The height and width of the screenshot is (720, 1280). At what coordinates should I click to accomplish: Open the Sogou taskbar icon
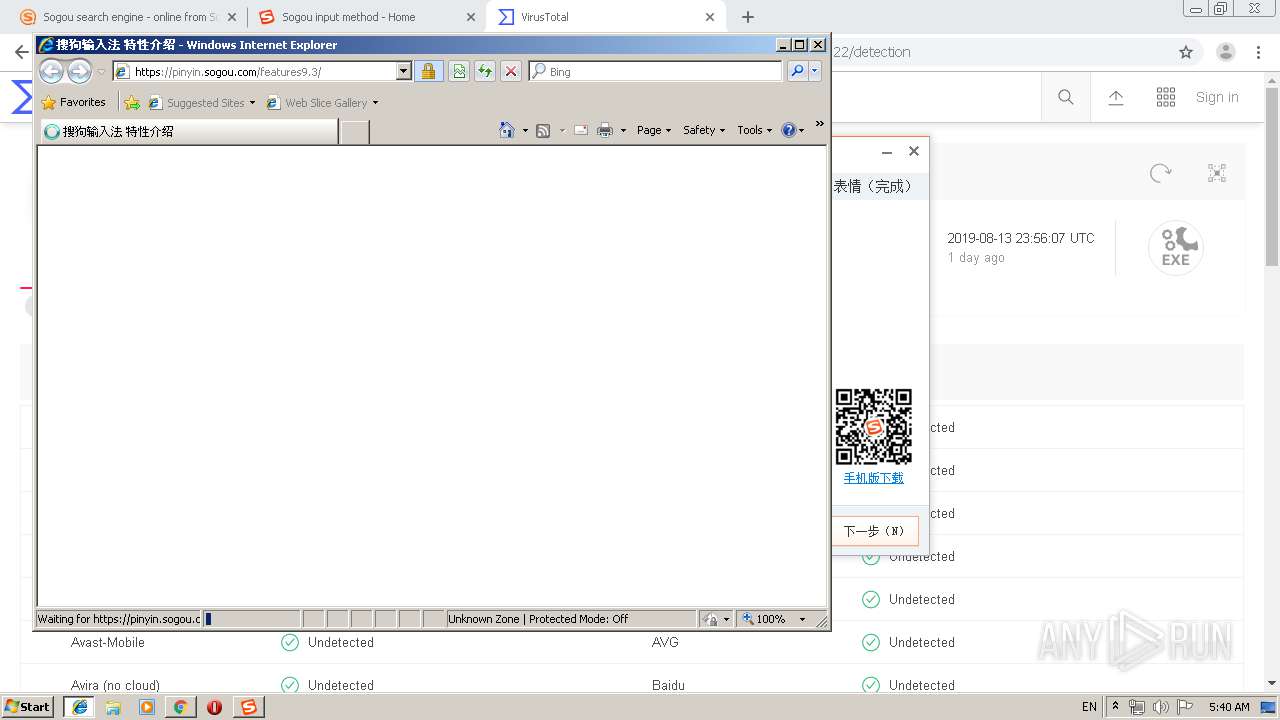click(249, 706)
